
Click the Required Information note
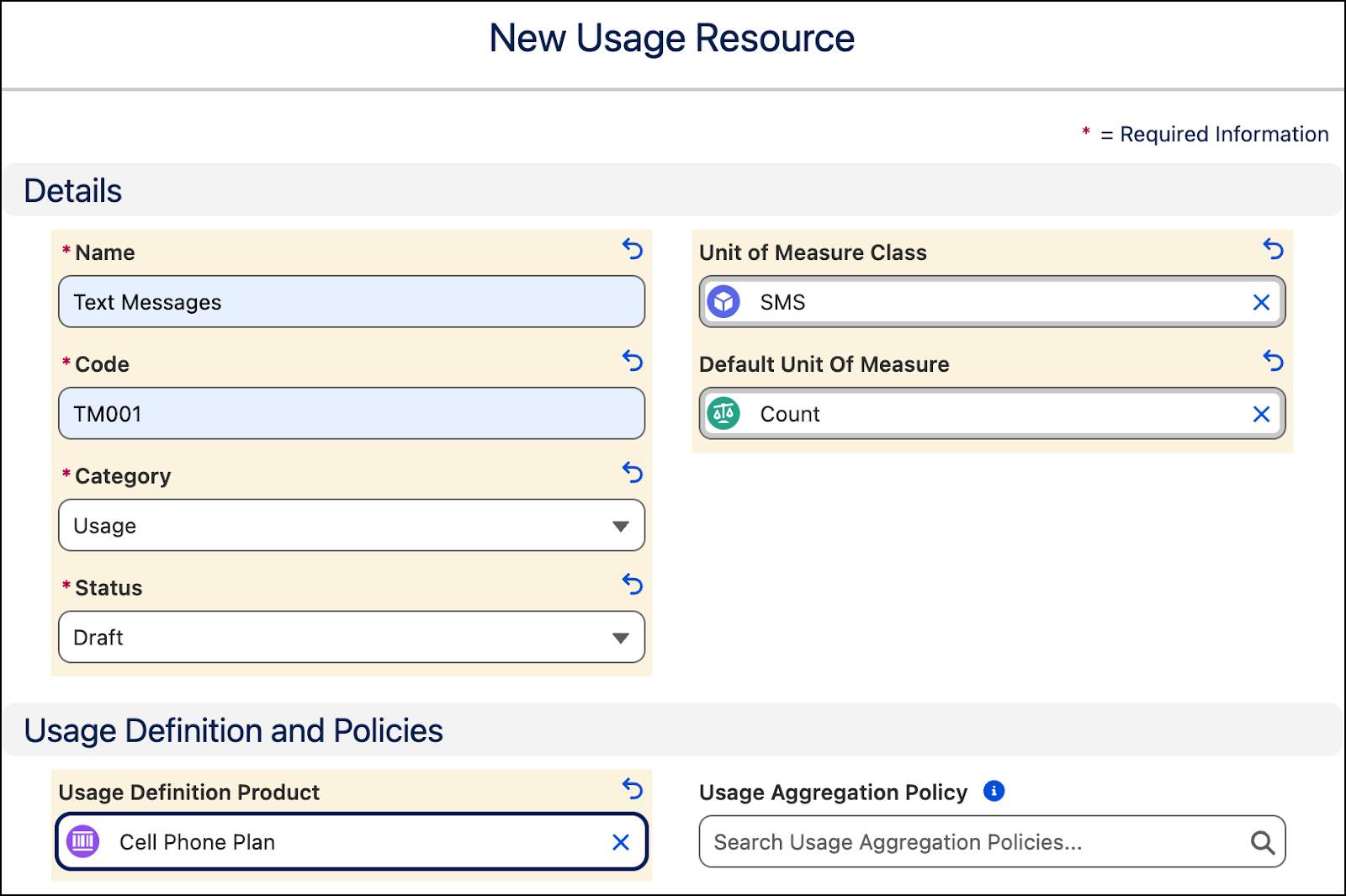[x=1205, y=134]
